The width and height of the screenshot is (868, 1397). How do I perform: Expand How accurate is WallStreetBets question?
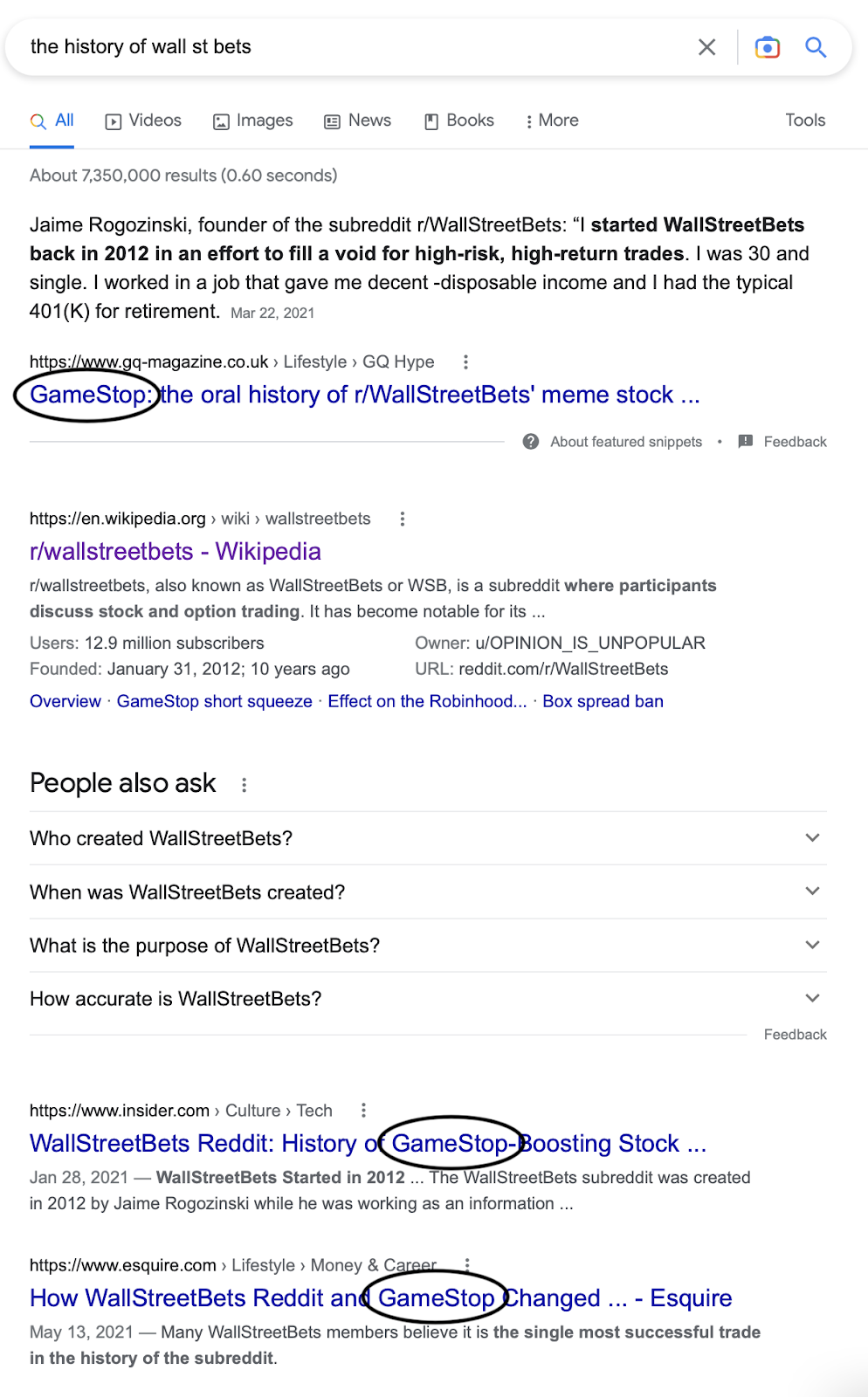428,998
